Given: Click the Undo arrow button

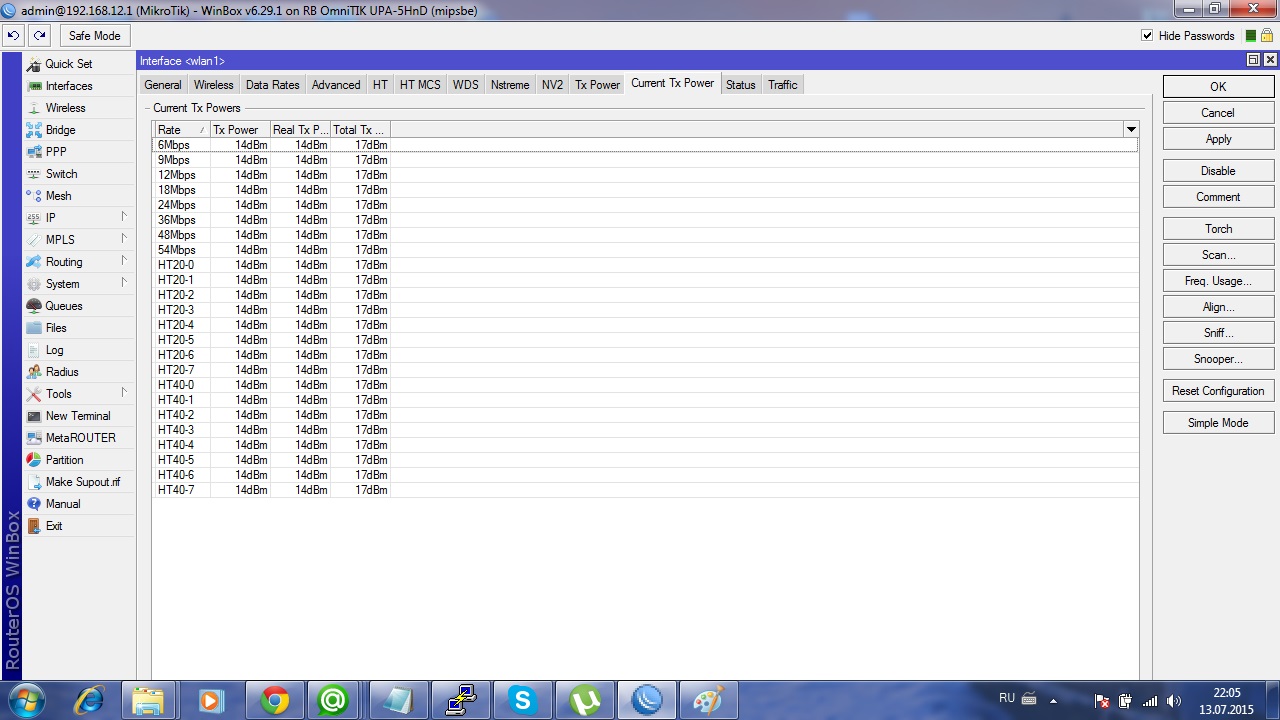Looking at the screenshot, I should 13,36.
